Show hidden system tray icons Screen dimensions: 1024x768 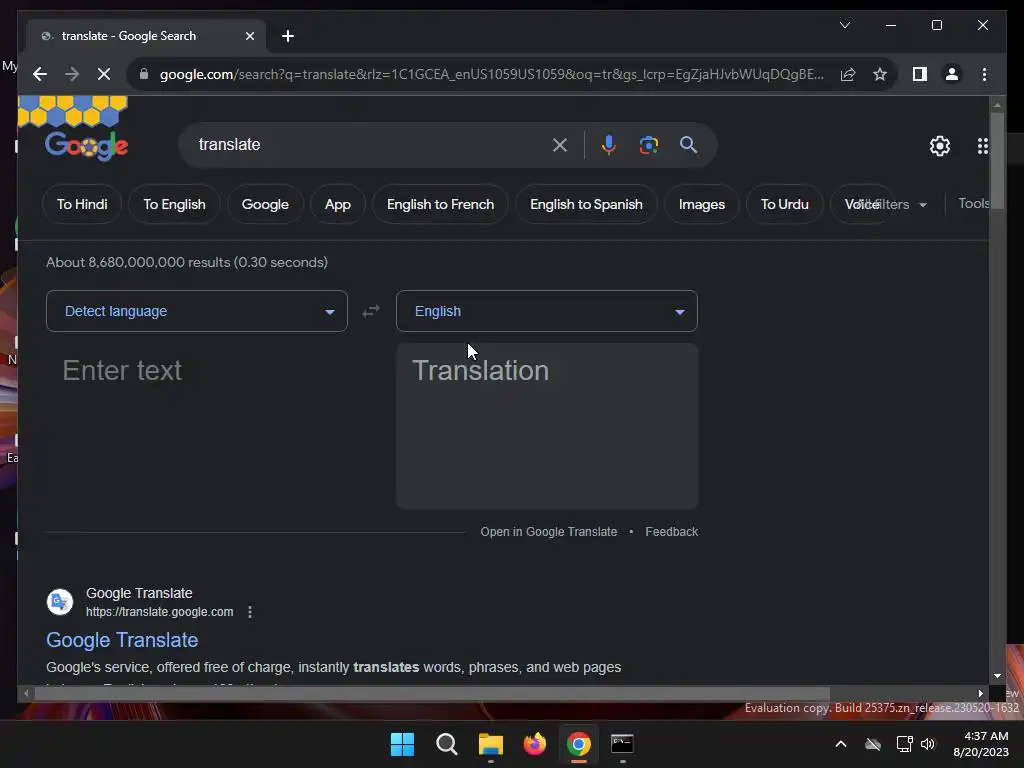click(840, 744)
